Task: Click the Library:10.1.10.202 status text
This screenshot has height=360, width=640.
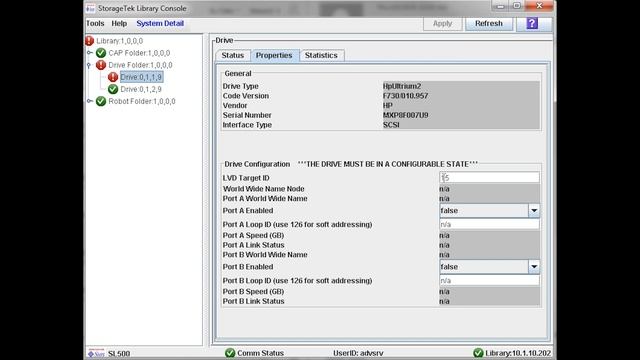Action: (518, 353)
